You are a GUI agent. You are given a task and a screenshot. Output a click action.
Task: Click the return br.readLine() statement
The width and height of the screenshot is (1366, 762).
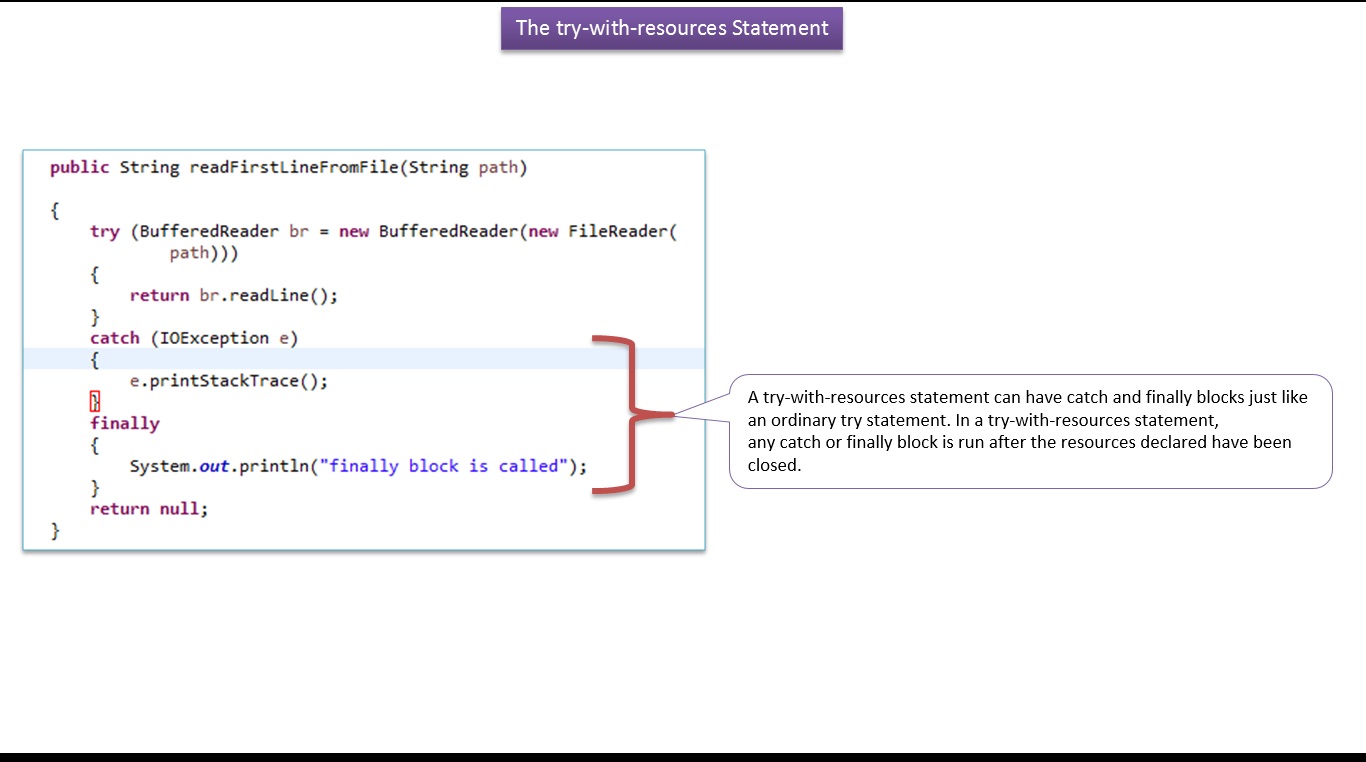click(234, 295)
